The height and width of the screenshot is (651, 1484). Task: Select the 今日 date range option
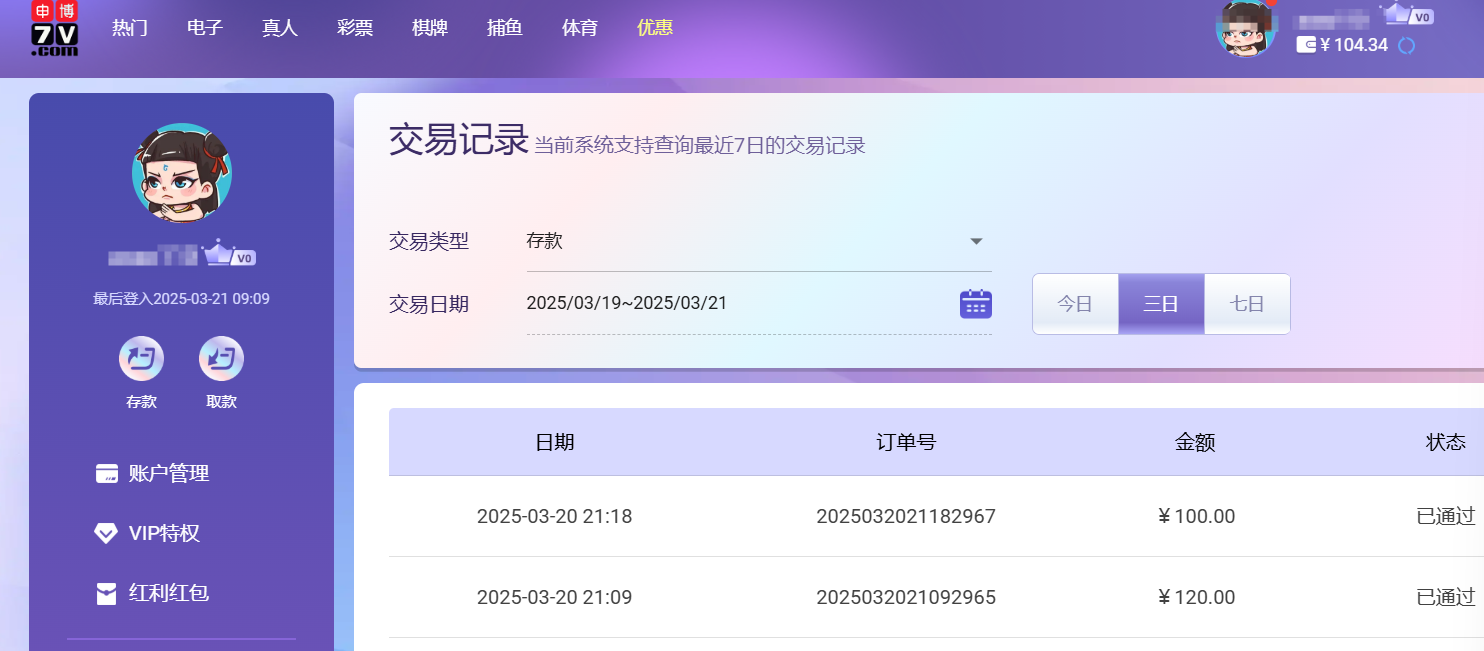pos(1075,304)
